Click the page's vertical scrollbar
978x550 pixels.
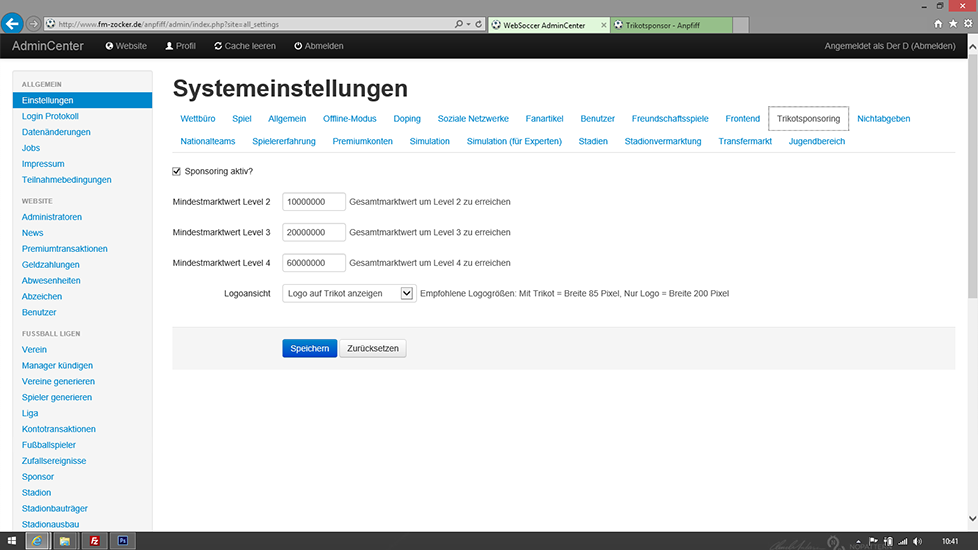tap(972, 180)
